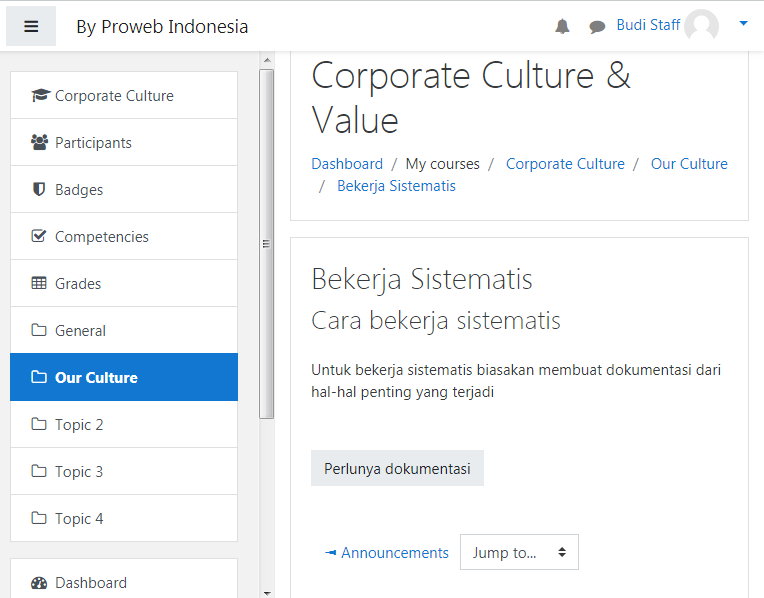
Task: Click the sidebar scrollbar down arrow
Action: point(267,593)
